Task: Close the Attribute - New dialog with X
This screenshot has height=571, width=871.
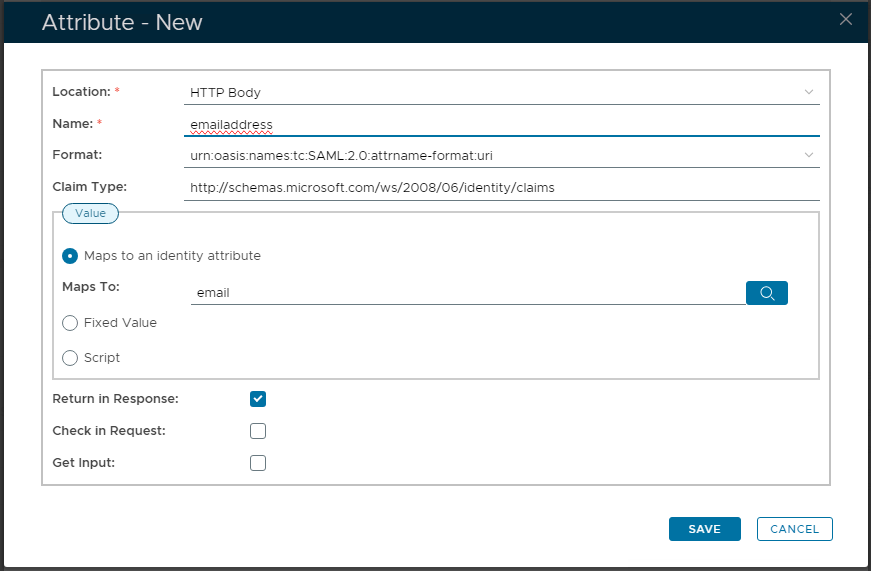Action: pyautogui.click(x=846, y=19)
